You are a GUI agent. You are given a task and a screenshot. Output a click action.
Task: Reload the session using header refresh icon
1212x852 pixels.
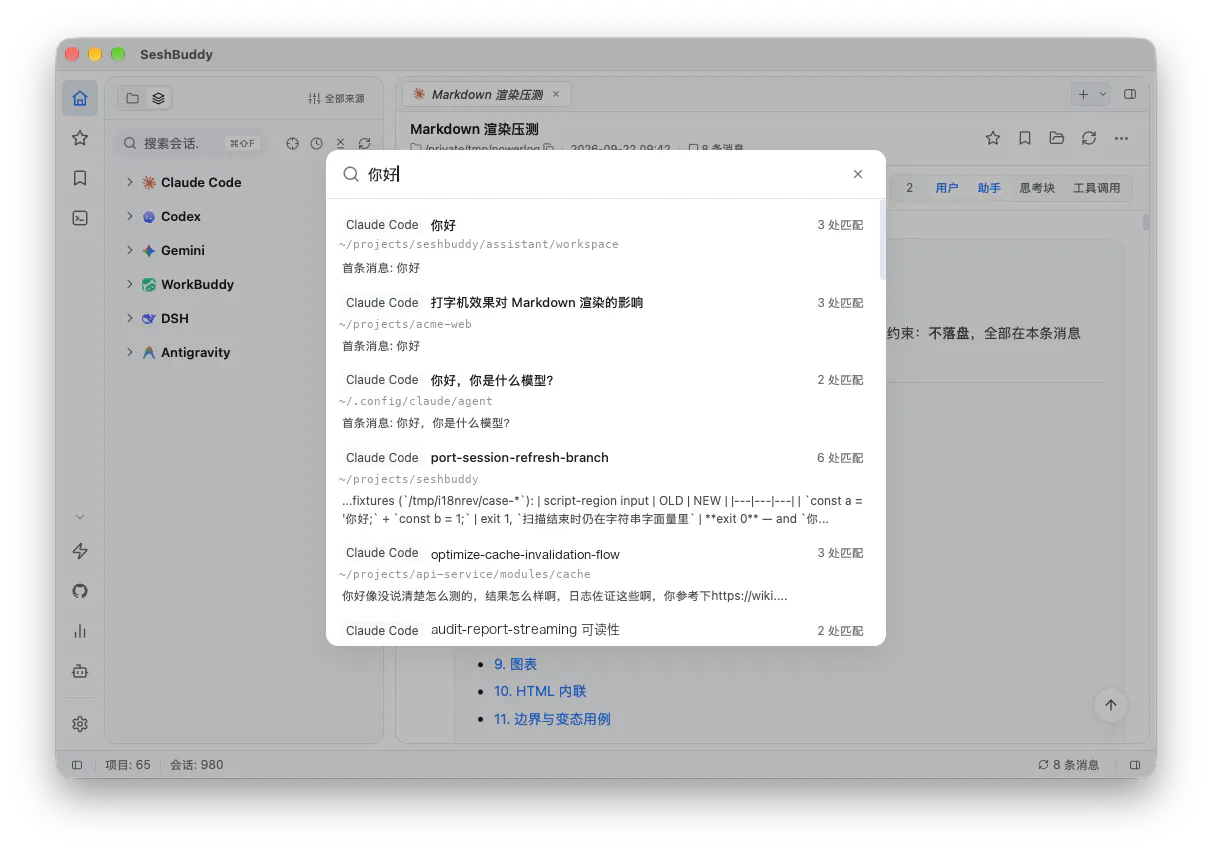coord(1088,138)
